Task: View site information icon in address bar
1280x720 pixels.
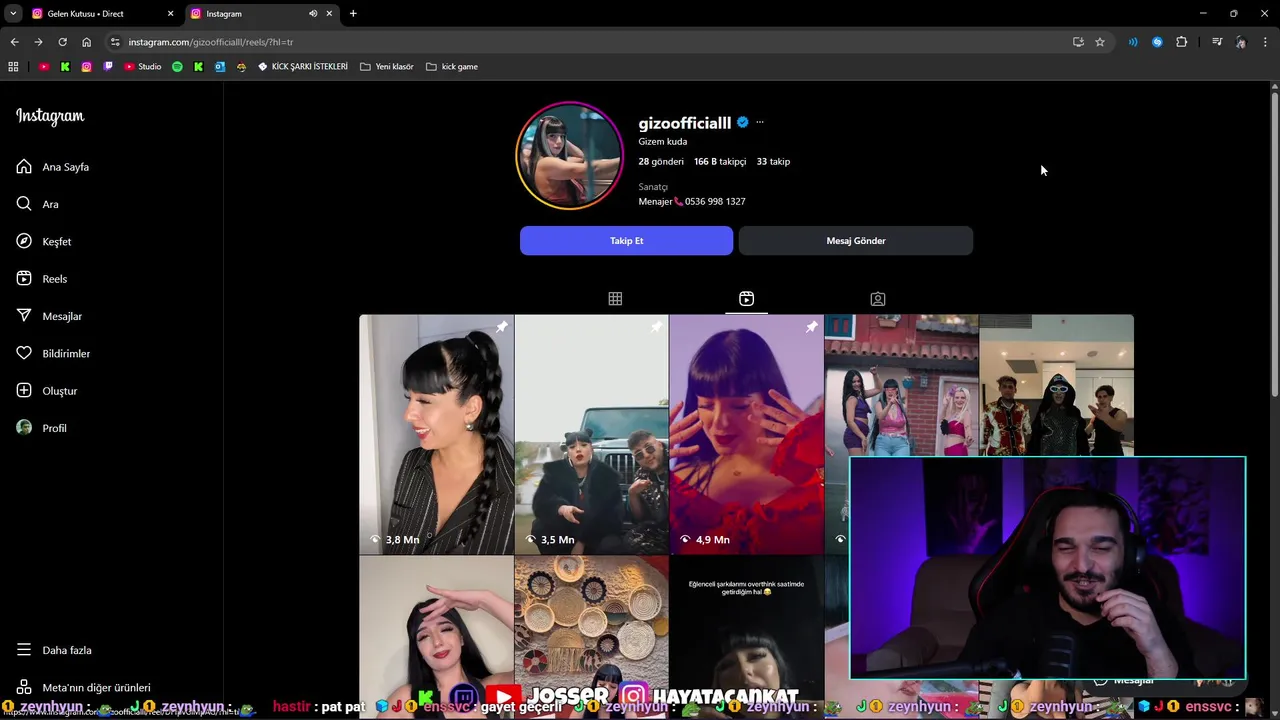Action: pyautogui.click(x=115, y=42)
